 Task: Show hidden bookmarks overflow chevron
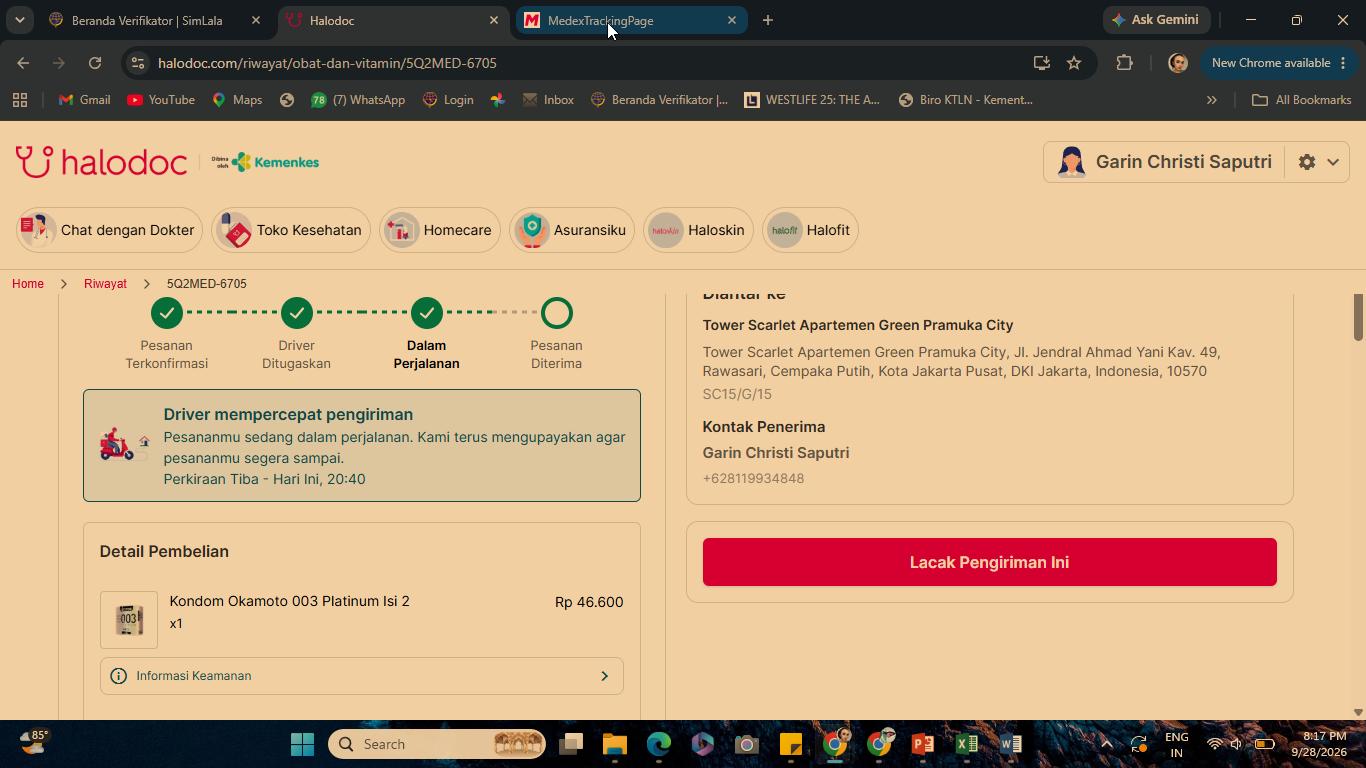pos(1211,100)
